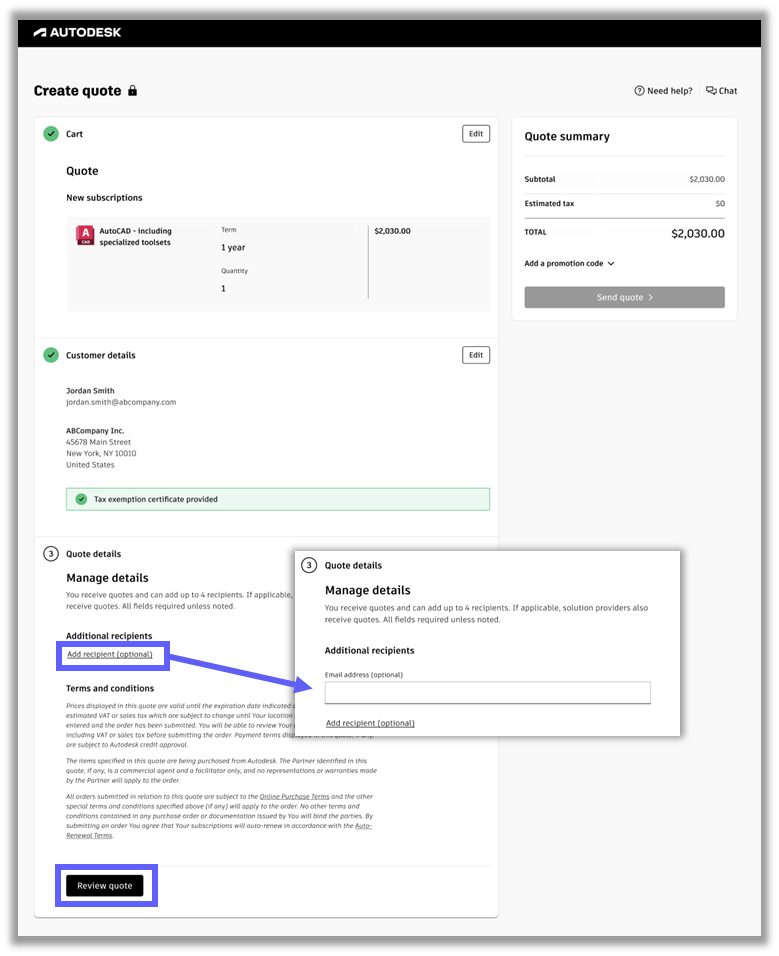Click the Autodesk logo in header
Viewport: 779px width, 956px height.
77,32
